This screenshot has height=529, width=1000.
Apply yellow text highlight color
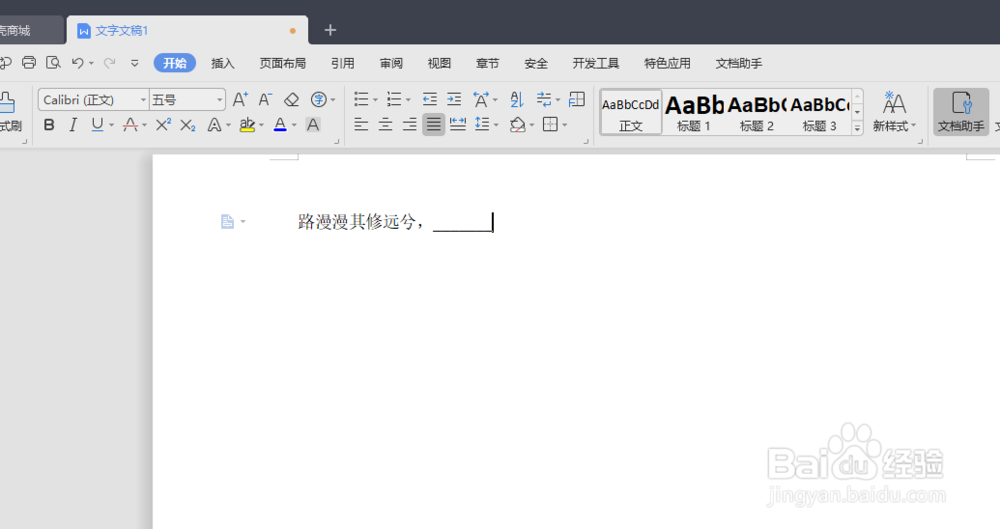point(247,124)
